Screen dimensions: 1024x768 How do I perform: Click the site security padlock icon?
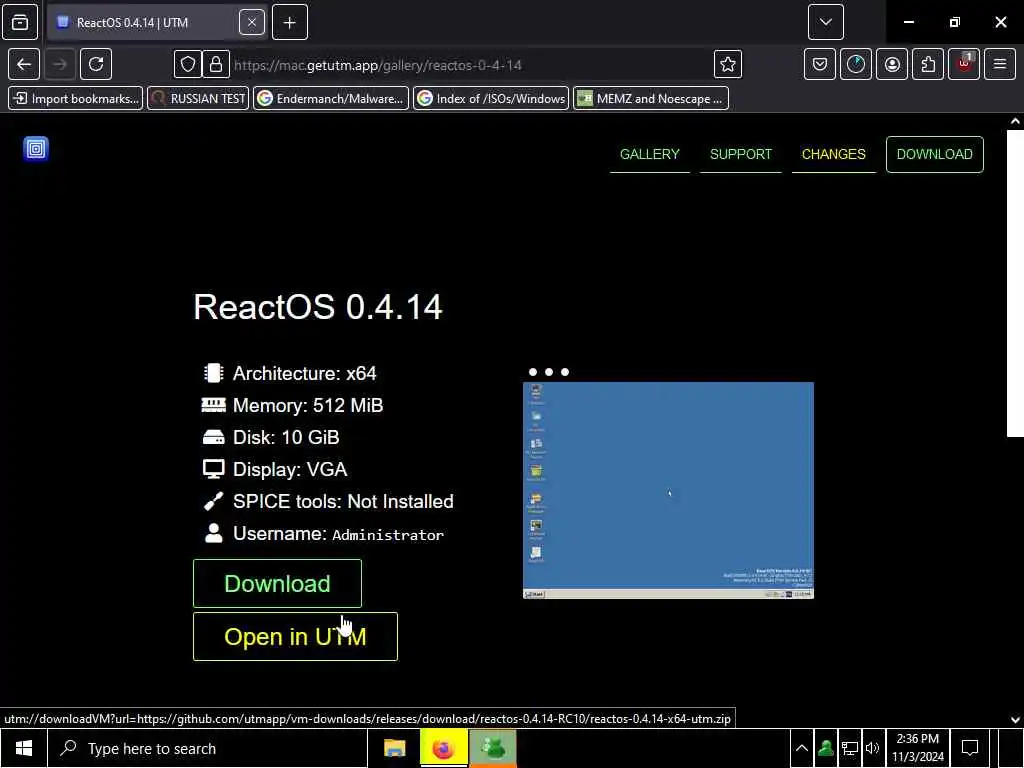click(x=216, y=64)
